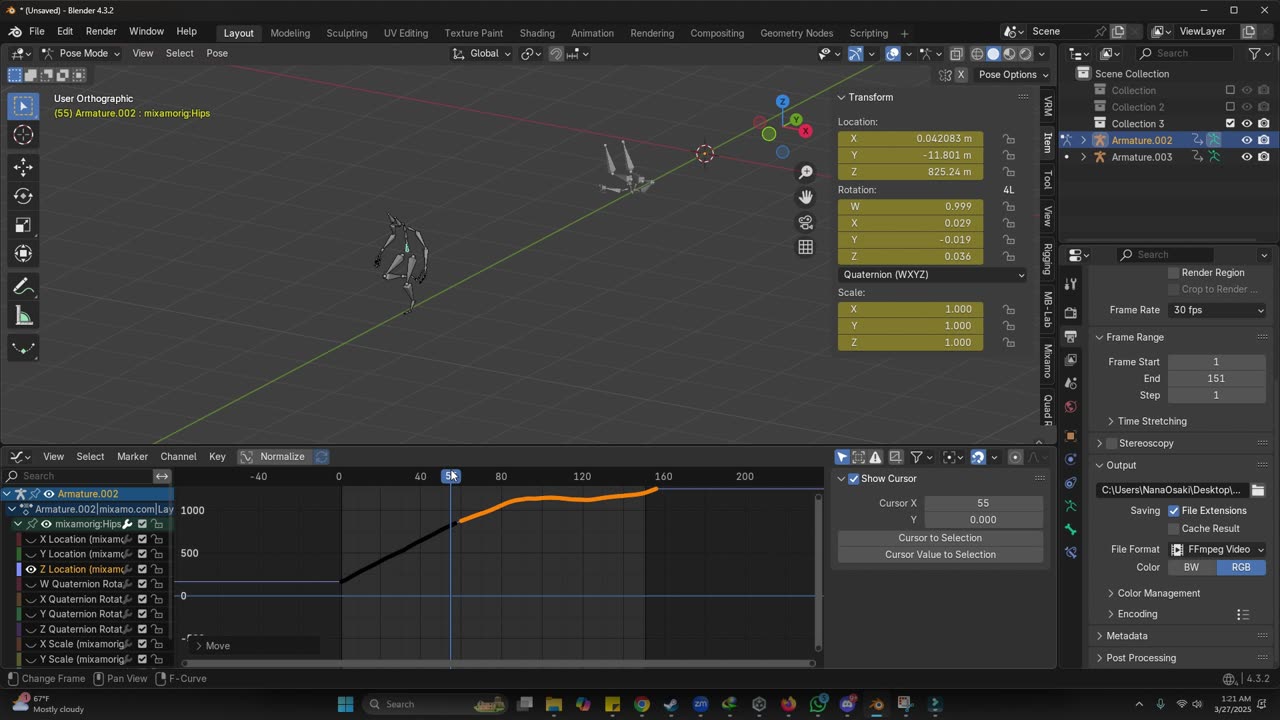This screenshot has width=1280, height=720.
Task: Select the Annotate pencil tool
Action: [23, 287]
